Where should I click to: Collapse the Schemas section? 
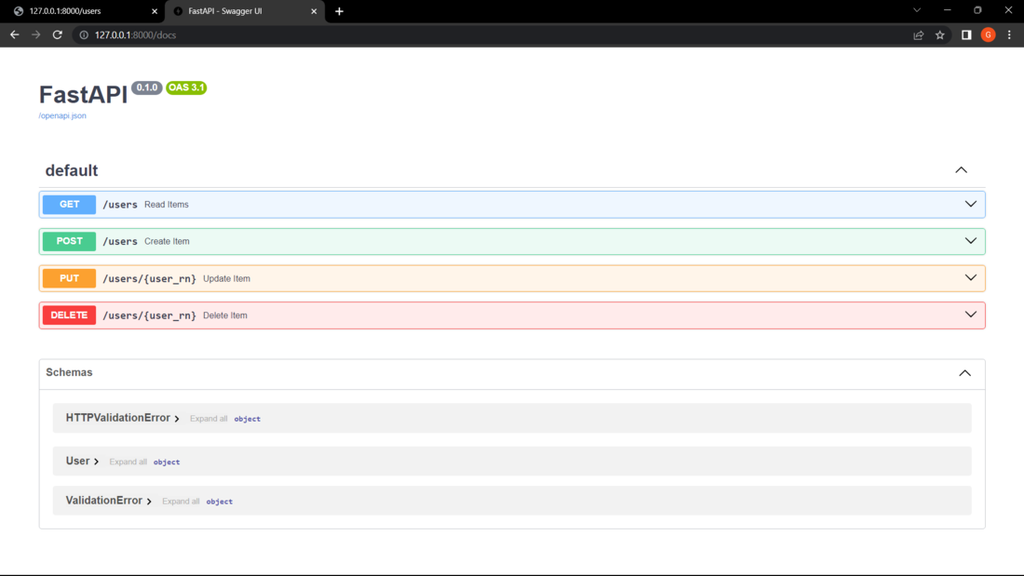tap(965, 373)
